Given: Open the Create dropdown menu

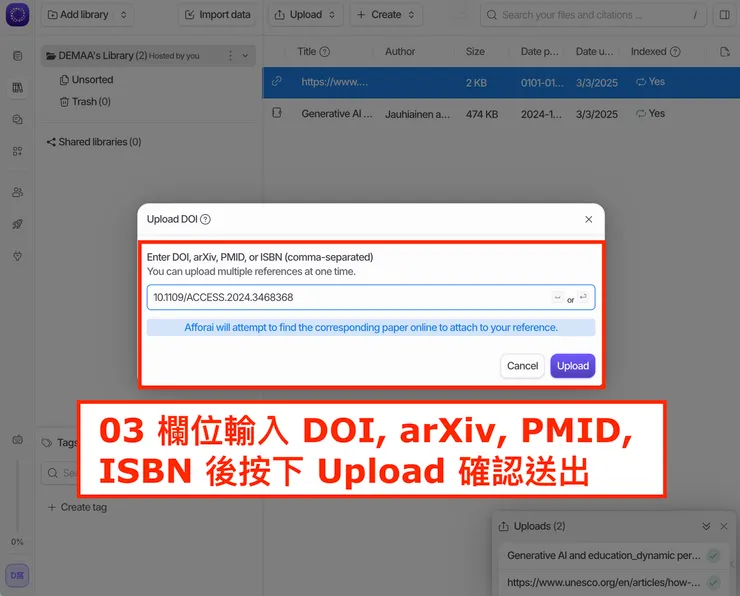Looking at the screenshot, I should coord(386,15).
